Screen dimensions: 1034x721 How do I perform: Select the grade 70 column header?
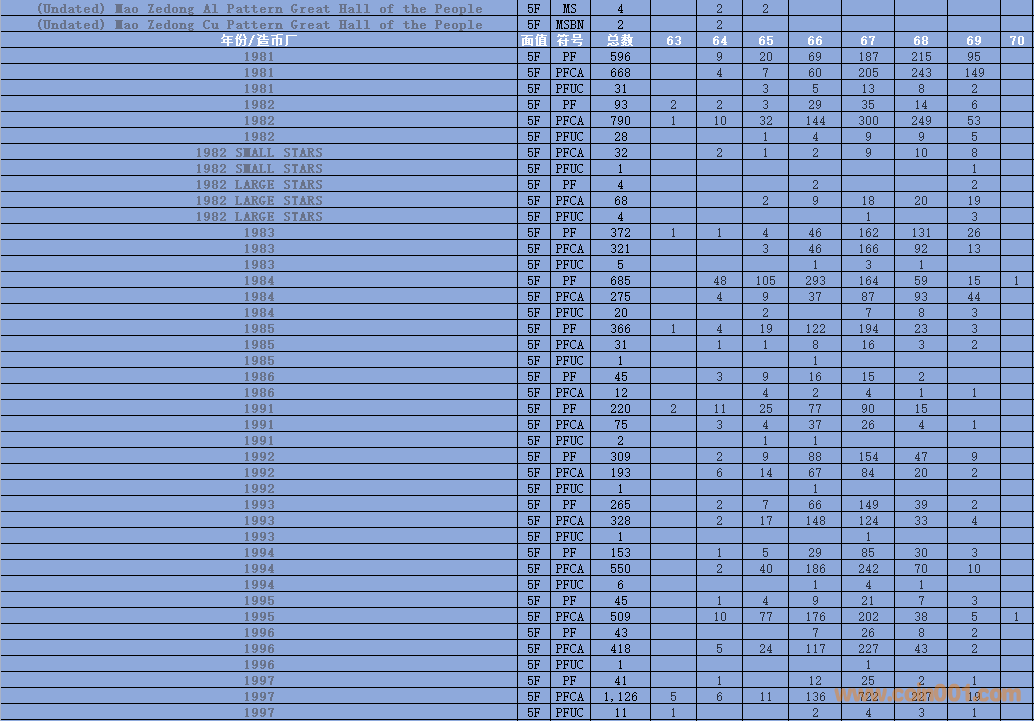(x=1016, y=41)
